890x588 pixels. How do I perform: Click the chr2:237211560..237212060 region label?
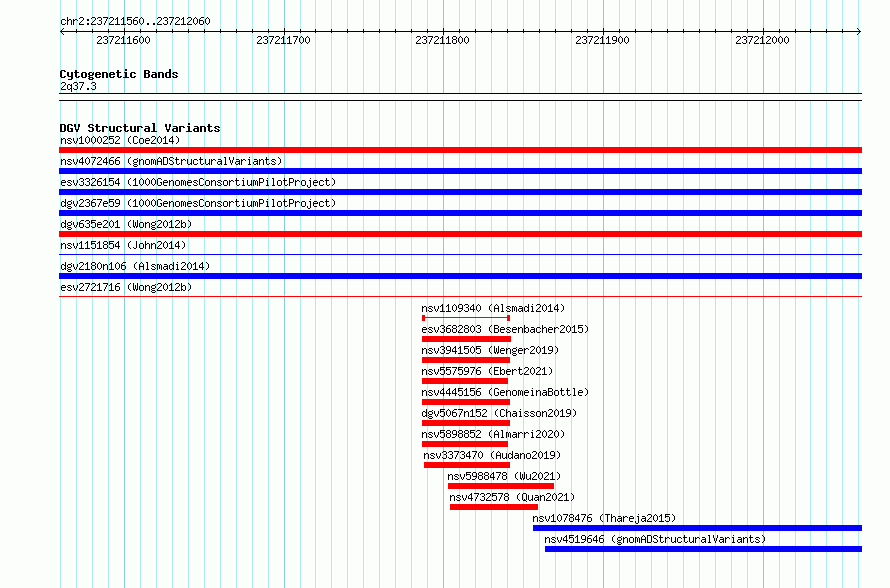click(x=135, y=21)
